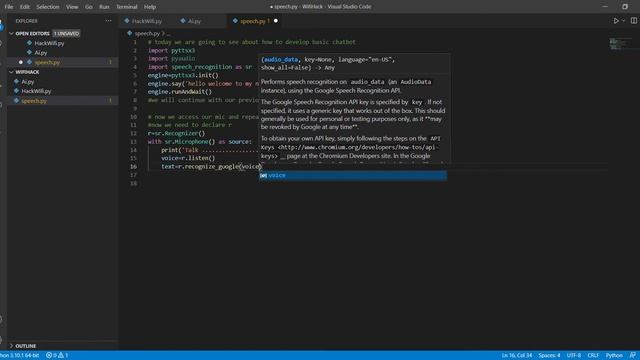Switch to the AI.py tab
Screen dimensions: 640x360
(x=195, y=21)
